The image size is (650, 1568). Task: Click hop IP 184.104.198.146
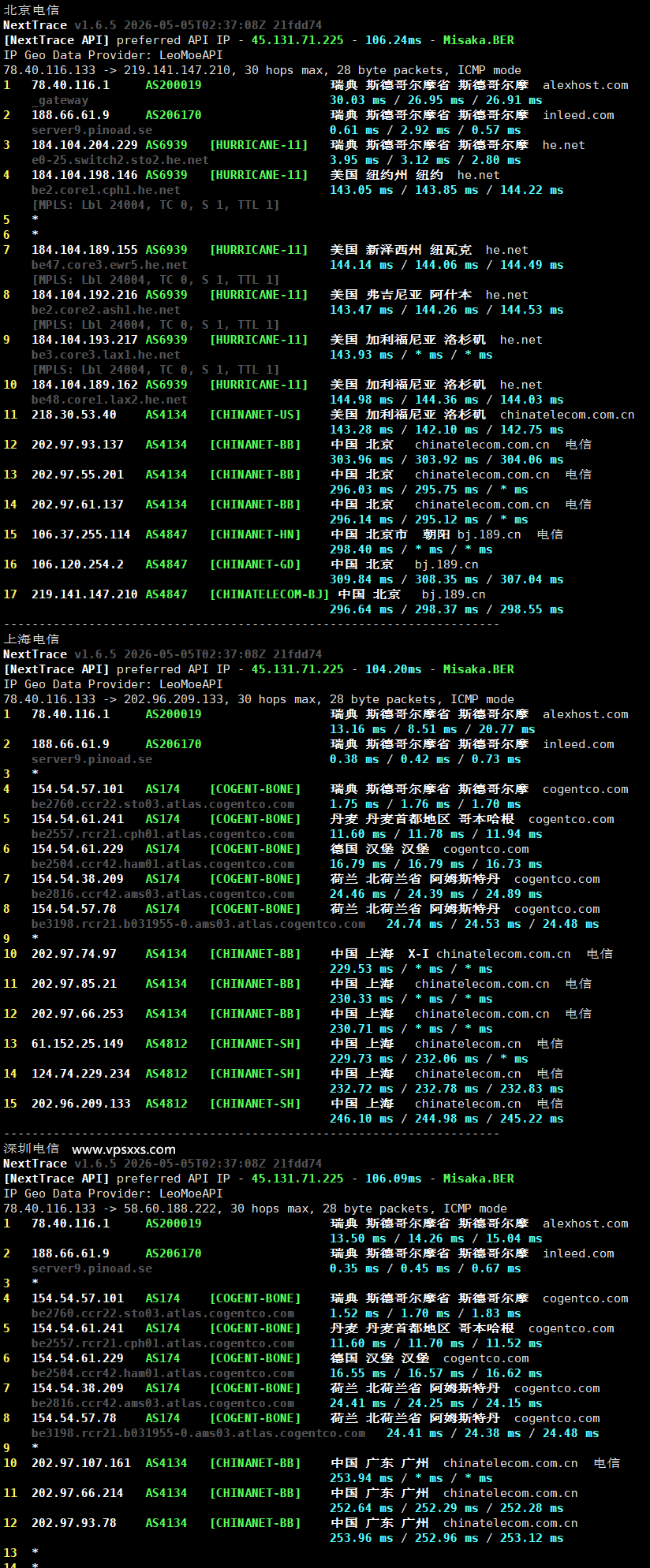pyautogui.click(x=84, y=175)
